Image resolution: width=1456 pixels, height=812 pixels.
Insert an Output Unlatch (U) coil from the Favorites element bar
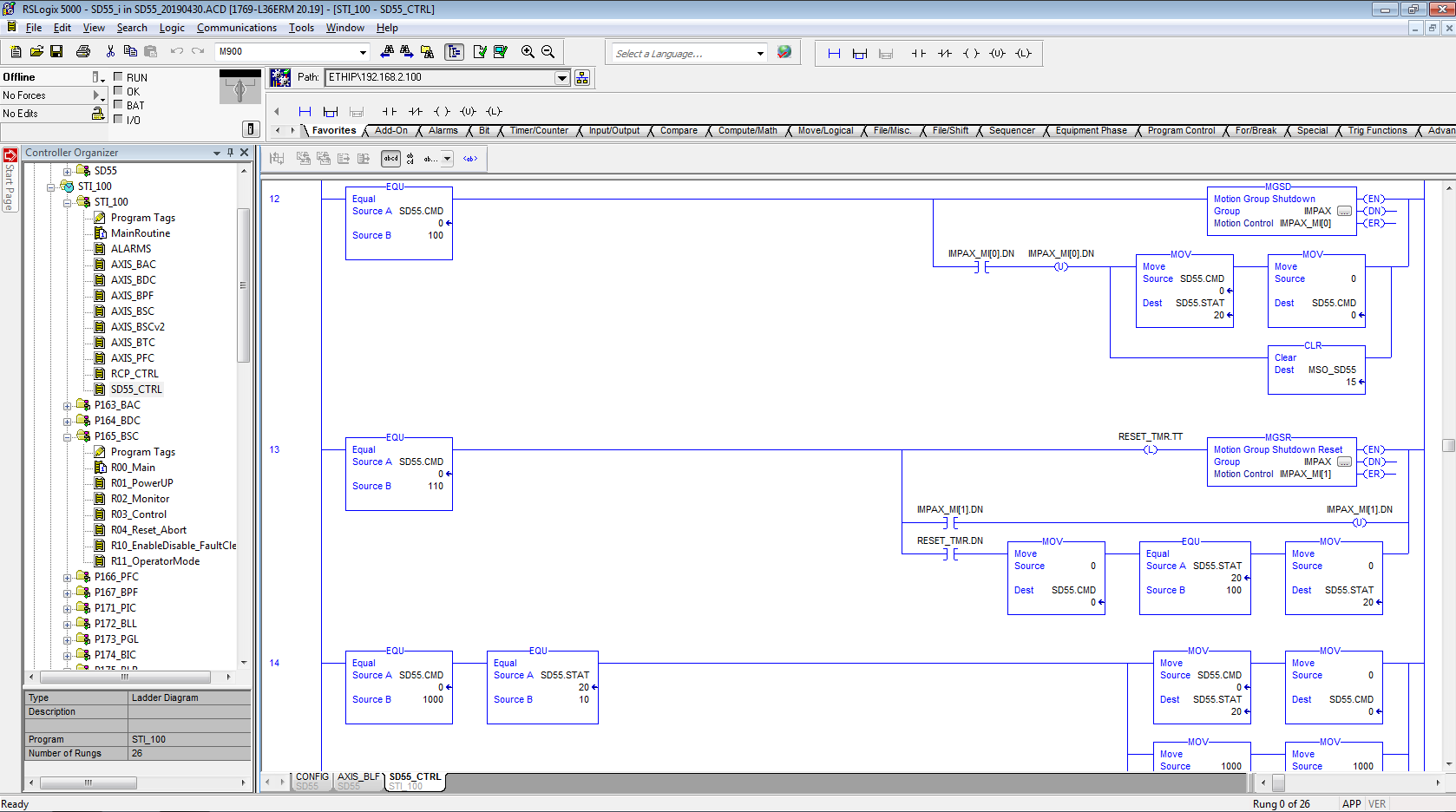click(x=468, y=112)
